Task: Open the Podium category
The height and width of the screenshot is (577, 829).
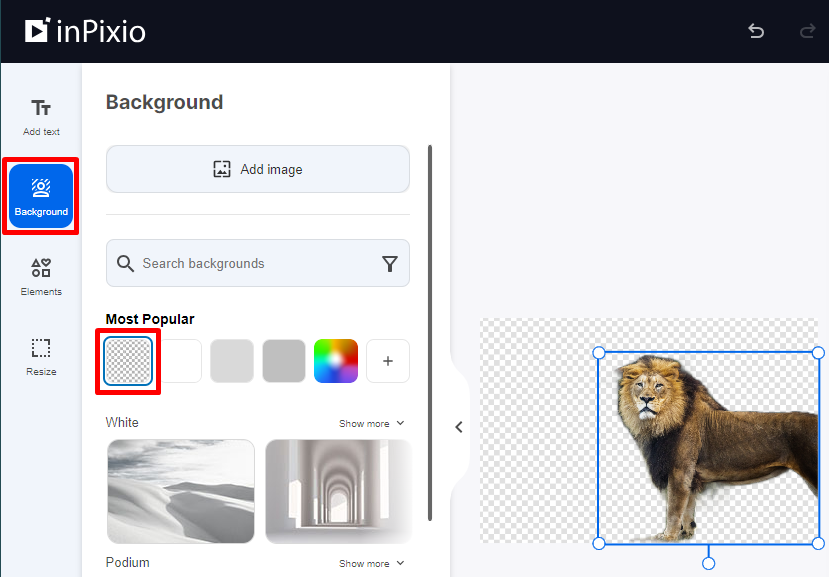Action: coord(127,563)
